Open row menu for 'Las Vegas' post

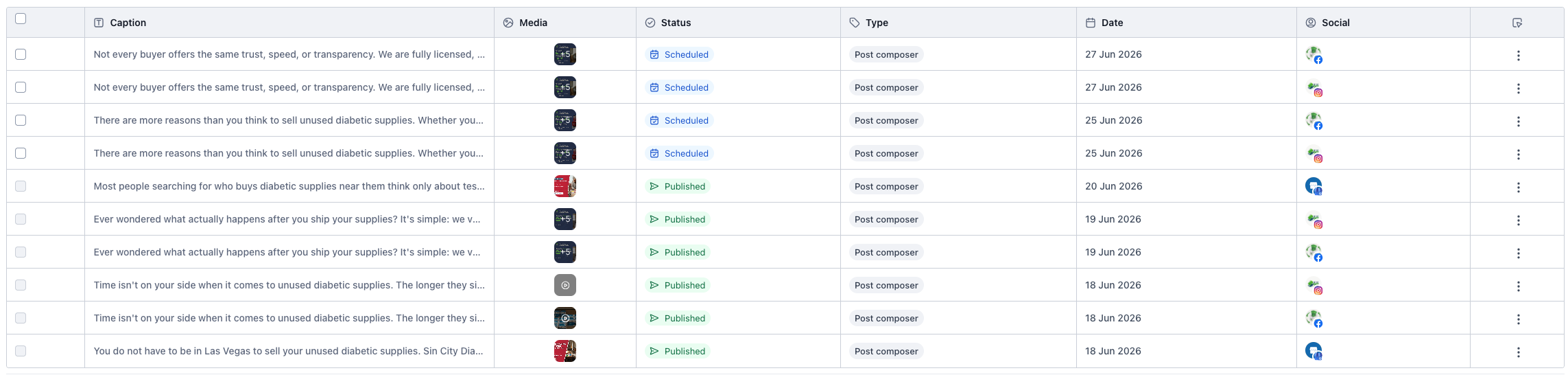click(1518, 352)
